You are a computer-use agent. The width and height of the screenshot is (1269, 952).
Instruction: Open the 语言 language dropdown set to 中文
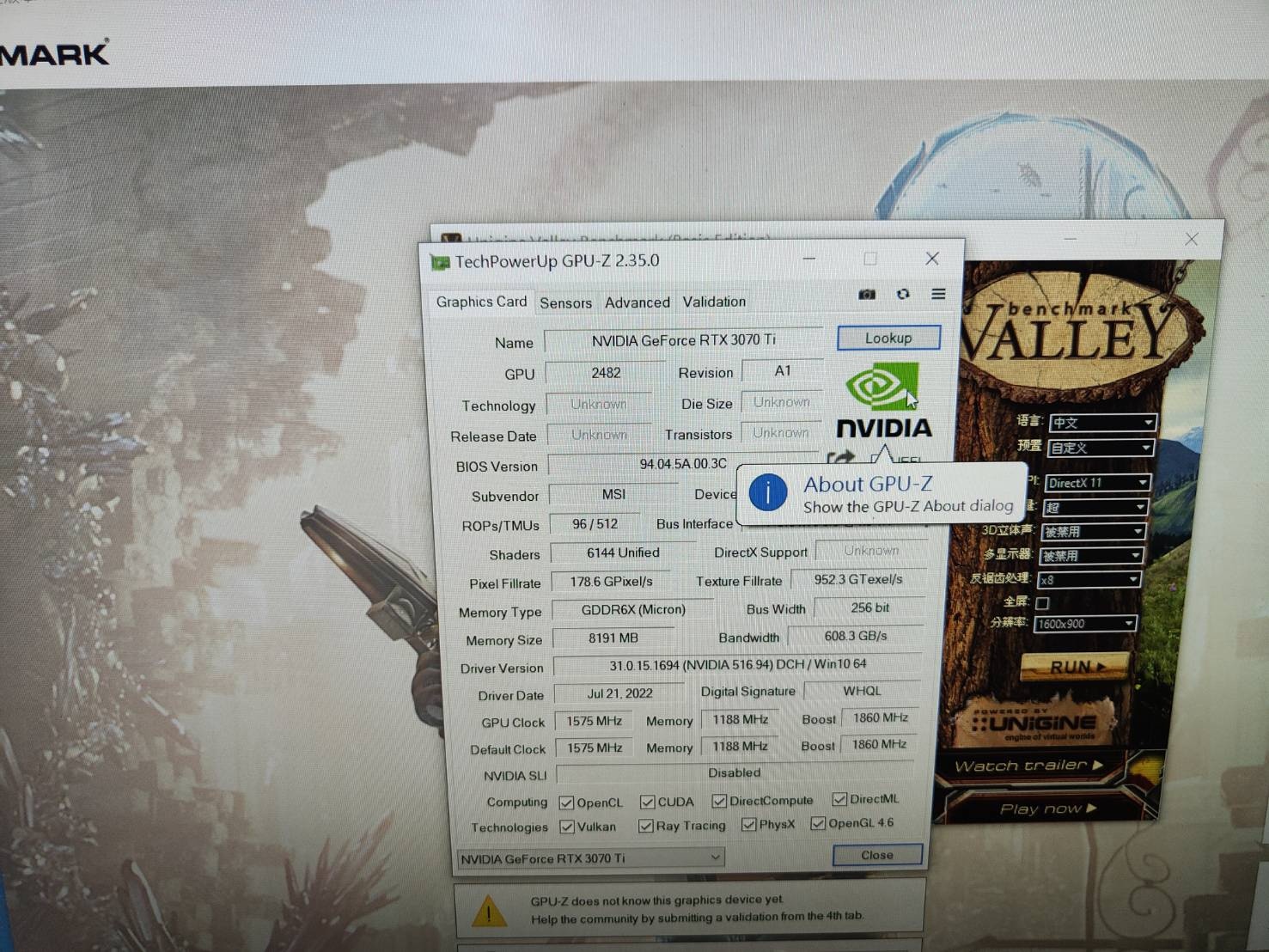[x=1102, y=422]
